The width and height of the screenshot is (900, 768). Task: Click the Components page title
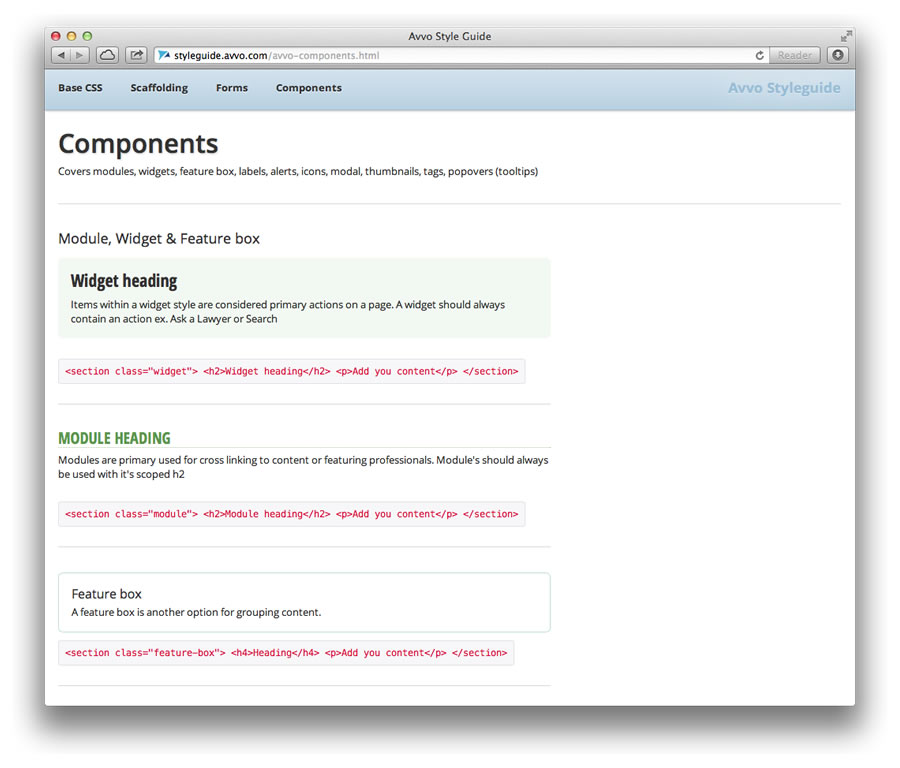[138, 144]
